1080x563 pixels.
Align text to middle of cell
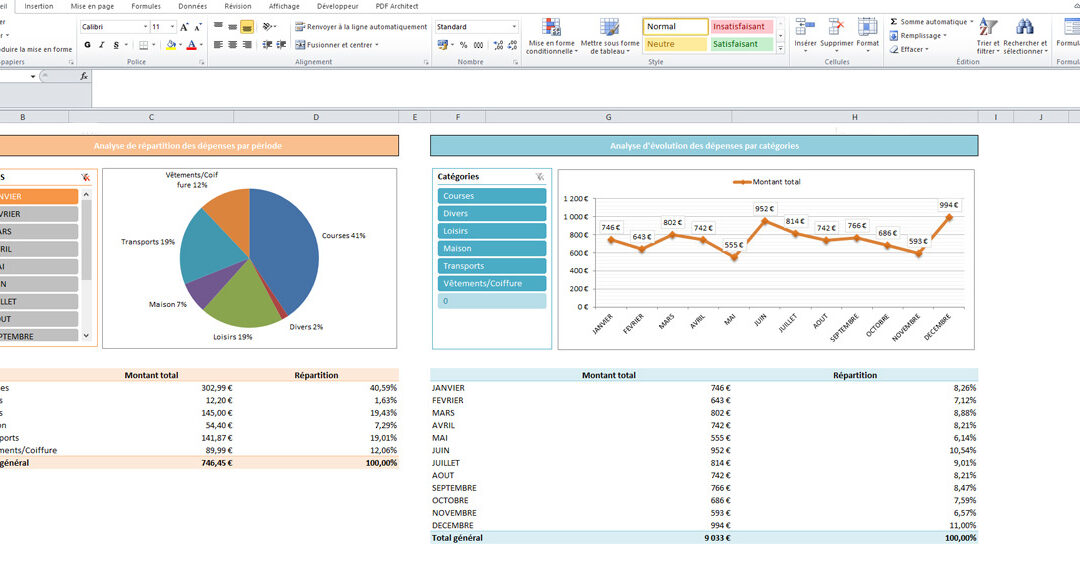click(x=232, y=26)
